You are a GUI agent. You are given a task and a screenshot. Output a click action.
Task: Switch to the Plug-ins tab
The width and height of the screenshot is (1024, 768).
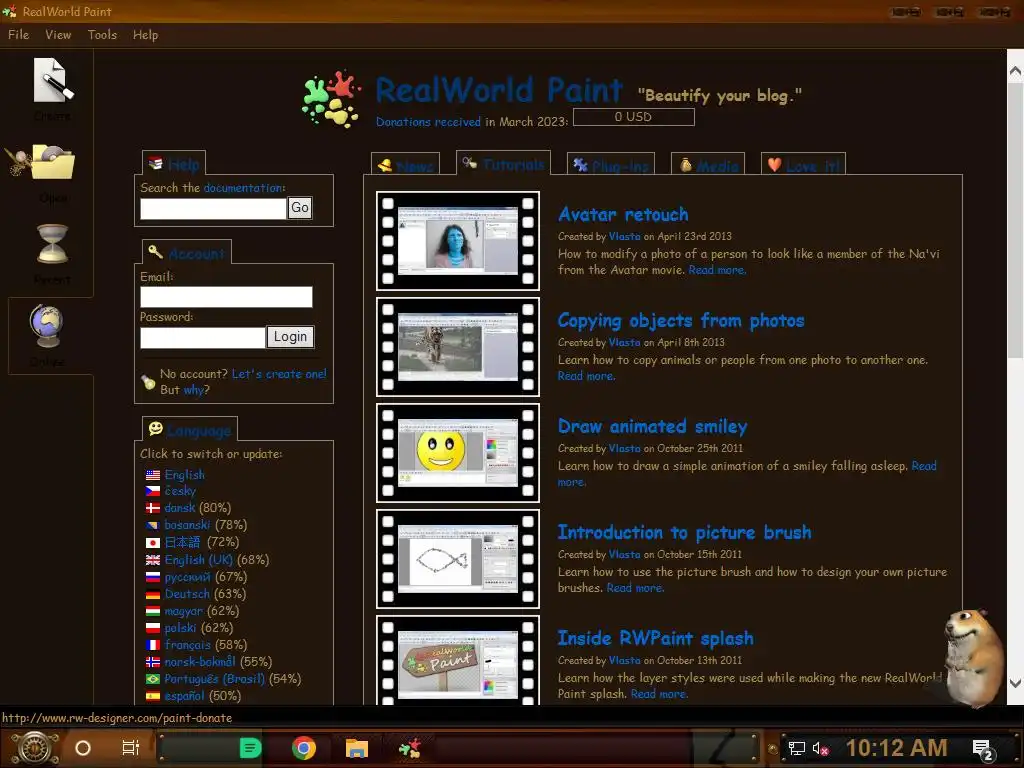611,165
